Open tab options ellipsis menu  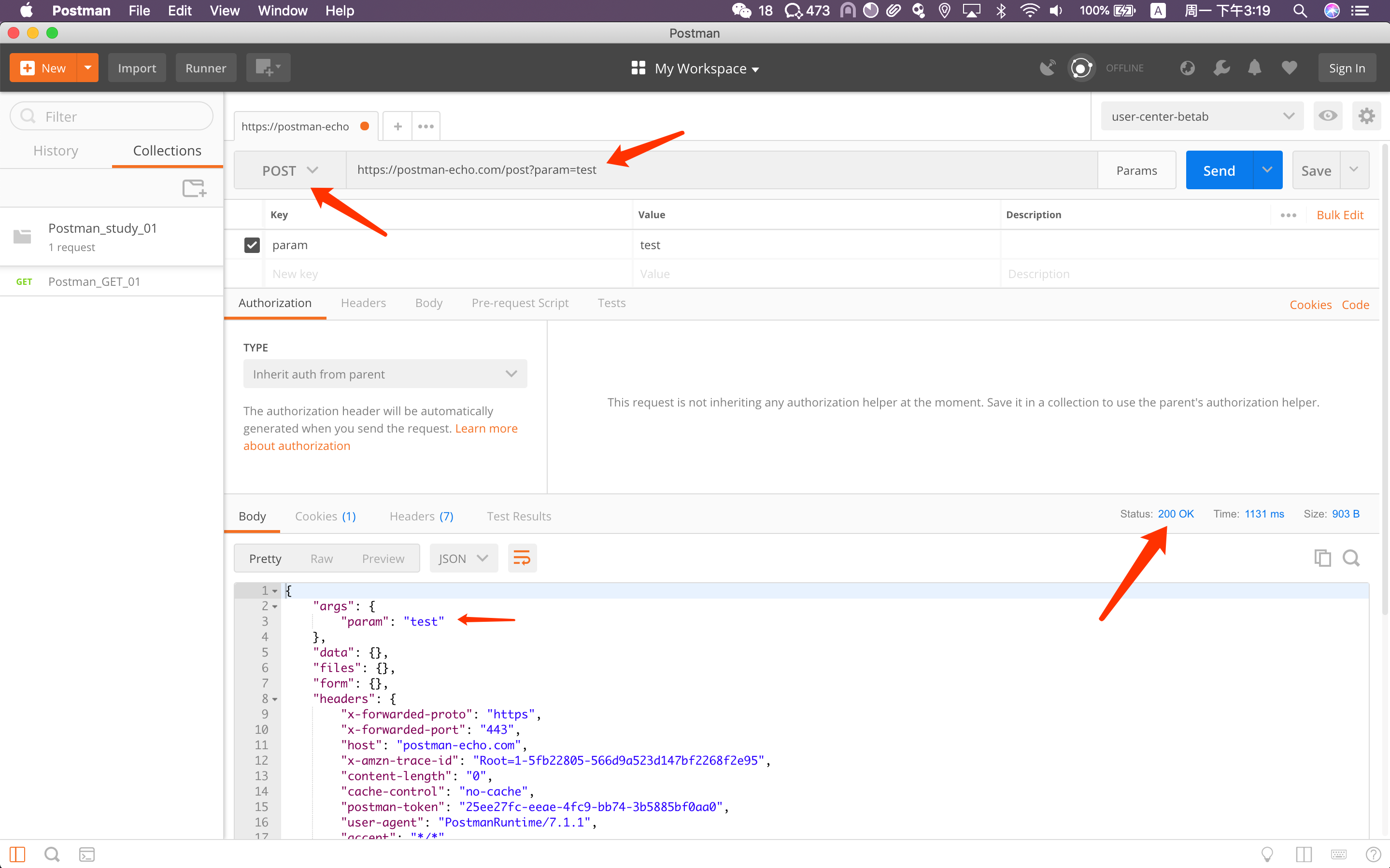[x=426, y=126]
